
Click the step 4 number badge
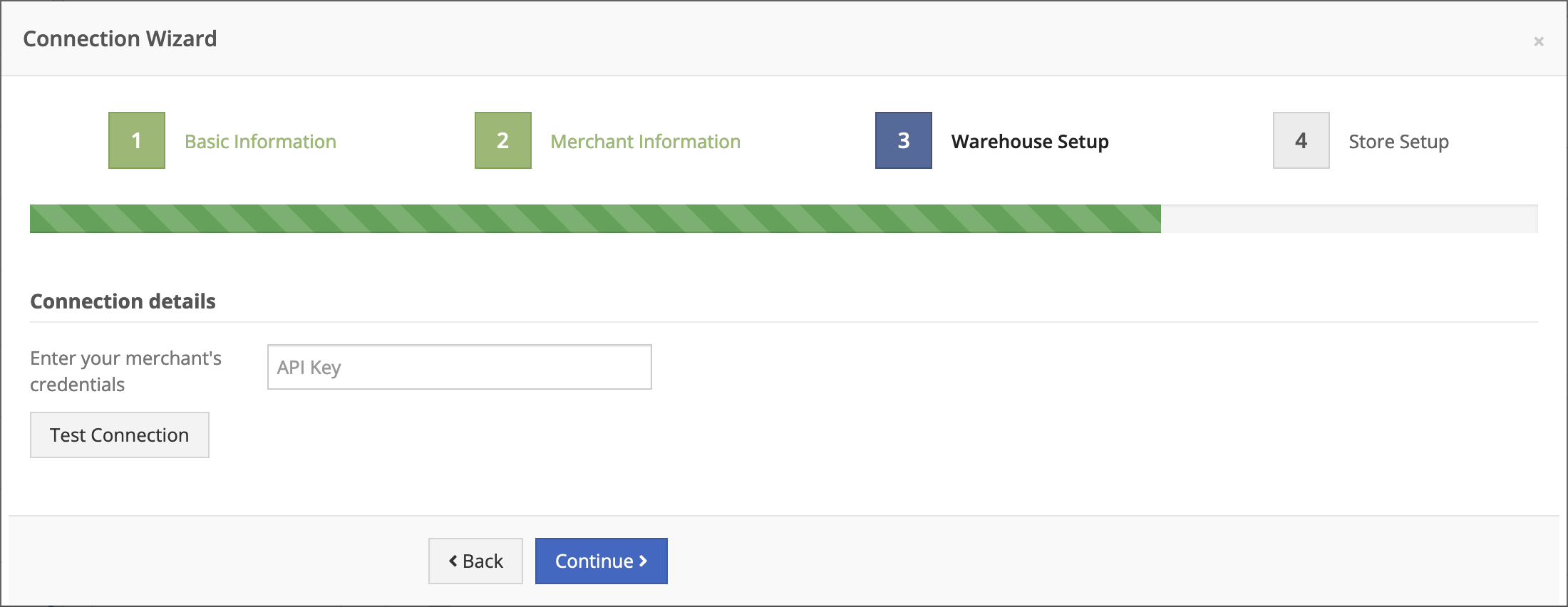point(1301,140)
